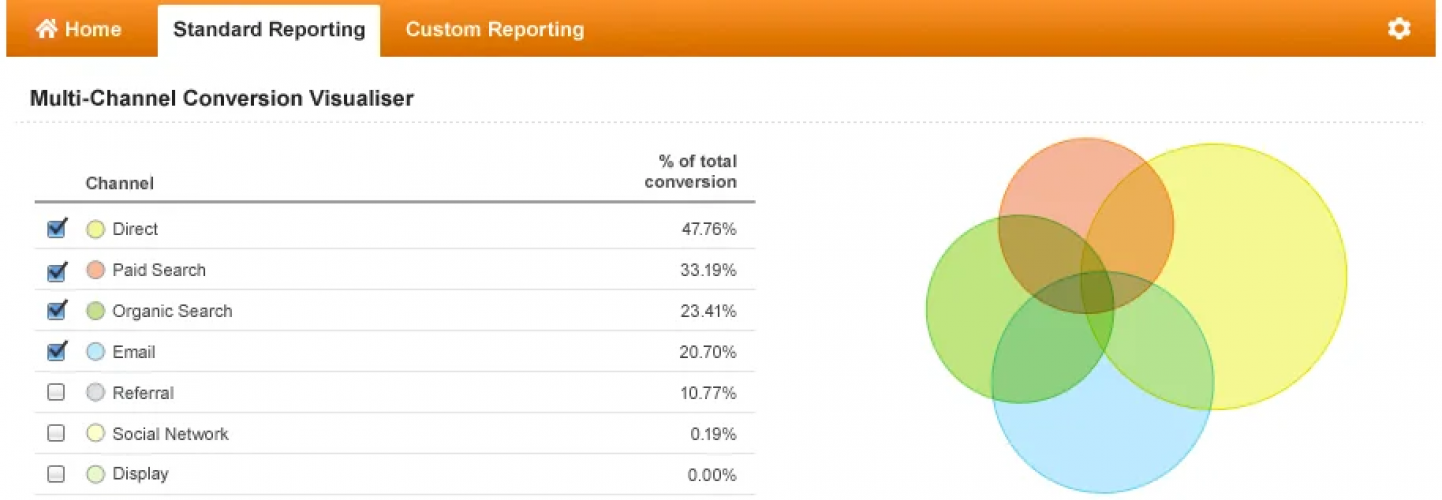The width and height of the screenshot is (1442, 500).
Task: Click the Social Network channel label
Action: 170,434
